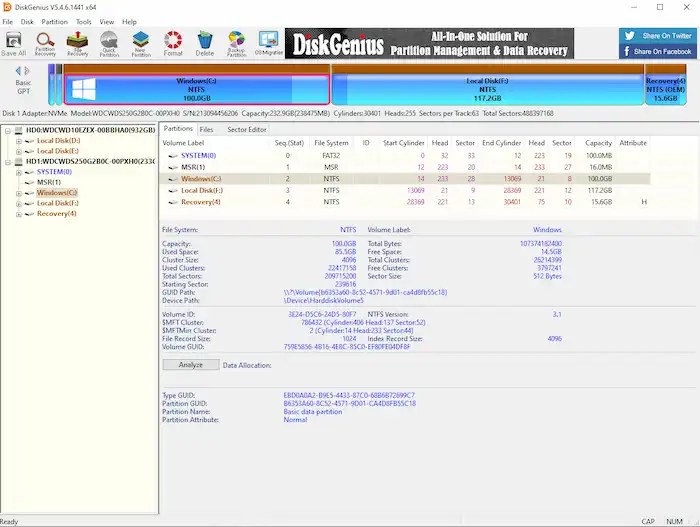Click the Partition GUID value
Viewport: 700px width, 527px height.
350,403
